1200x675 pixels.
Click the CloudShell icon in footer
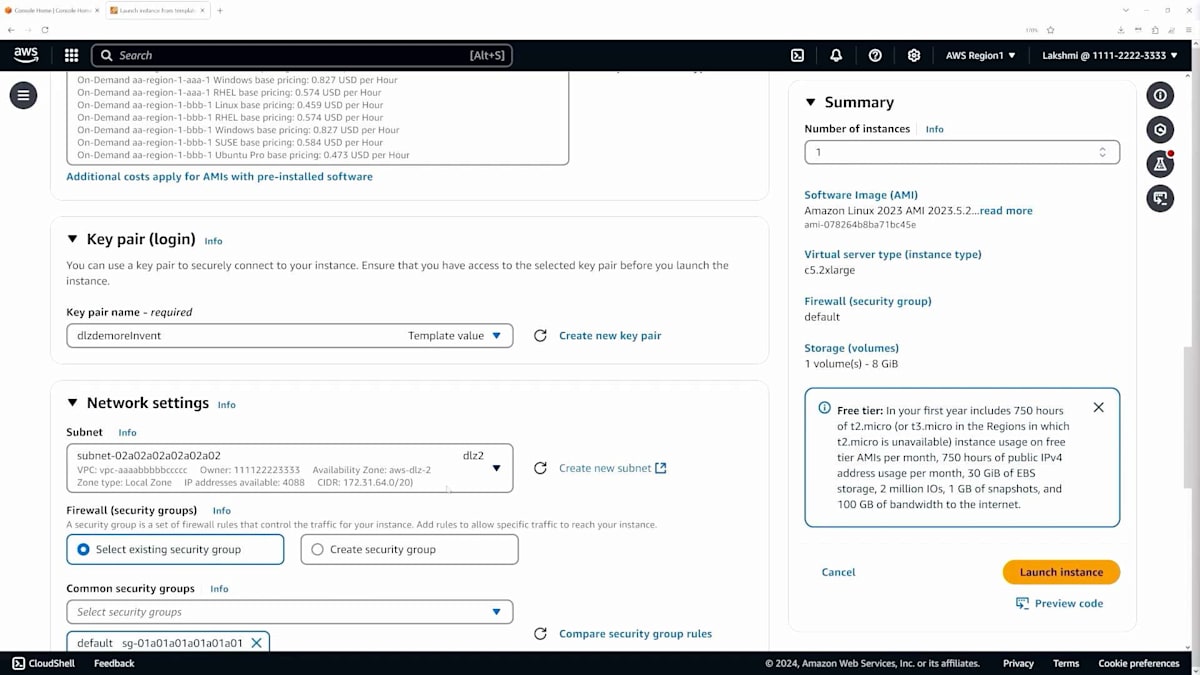click(18, 663)
